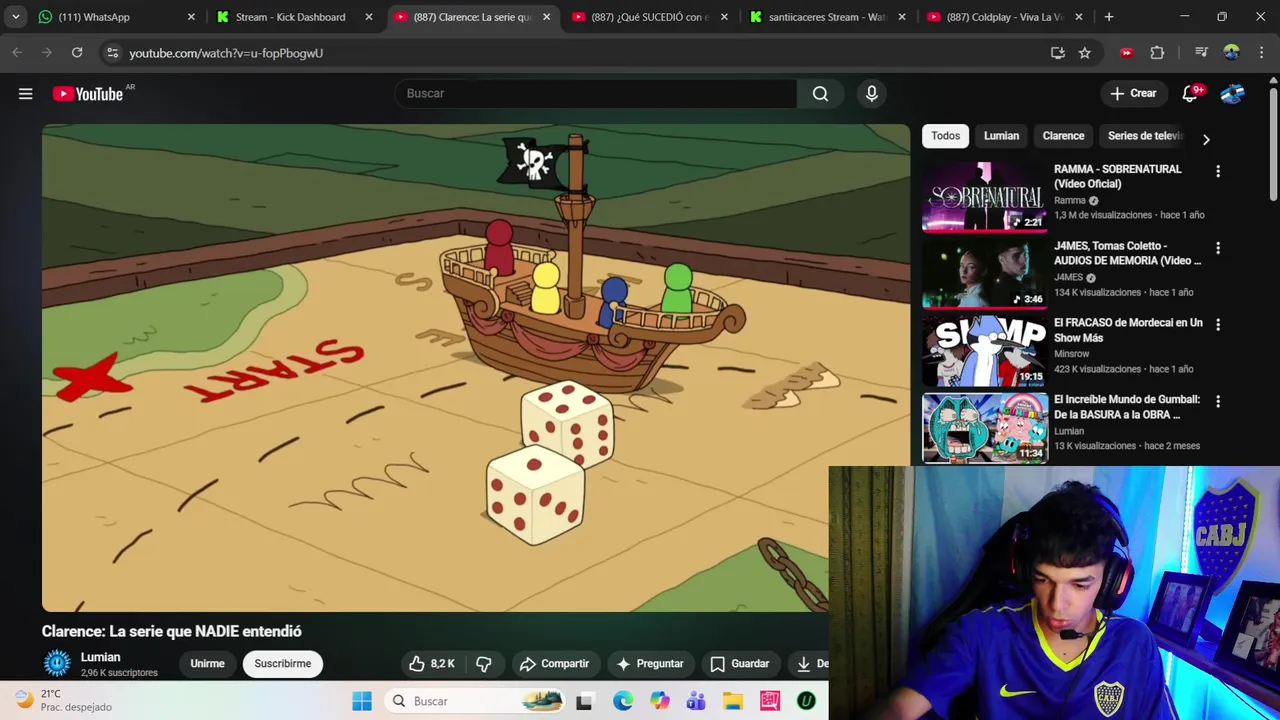The height and width of the screenshot is (720, 1280).
Task: Open a new browser tab
Action: pyautogui.click(x=1108, y=17)
